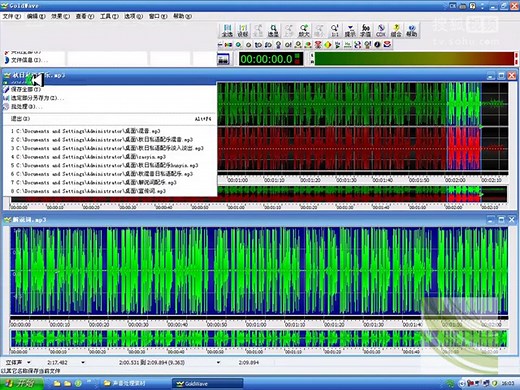Click the Set Markers (设标) toolbar icon
Viewport: 520px width, 390px height.
(243, 31)
